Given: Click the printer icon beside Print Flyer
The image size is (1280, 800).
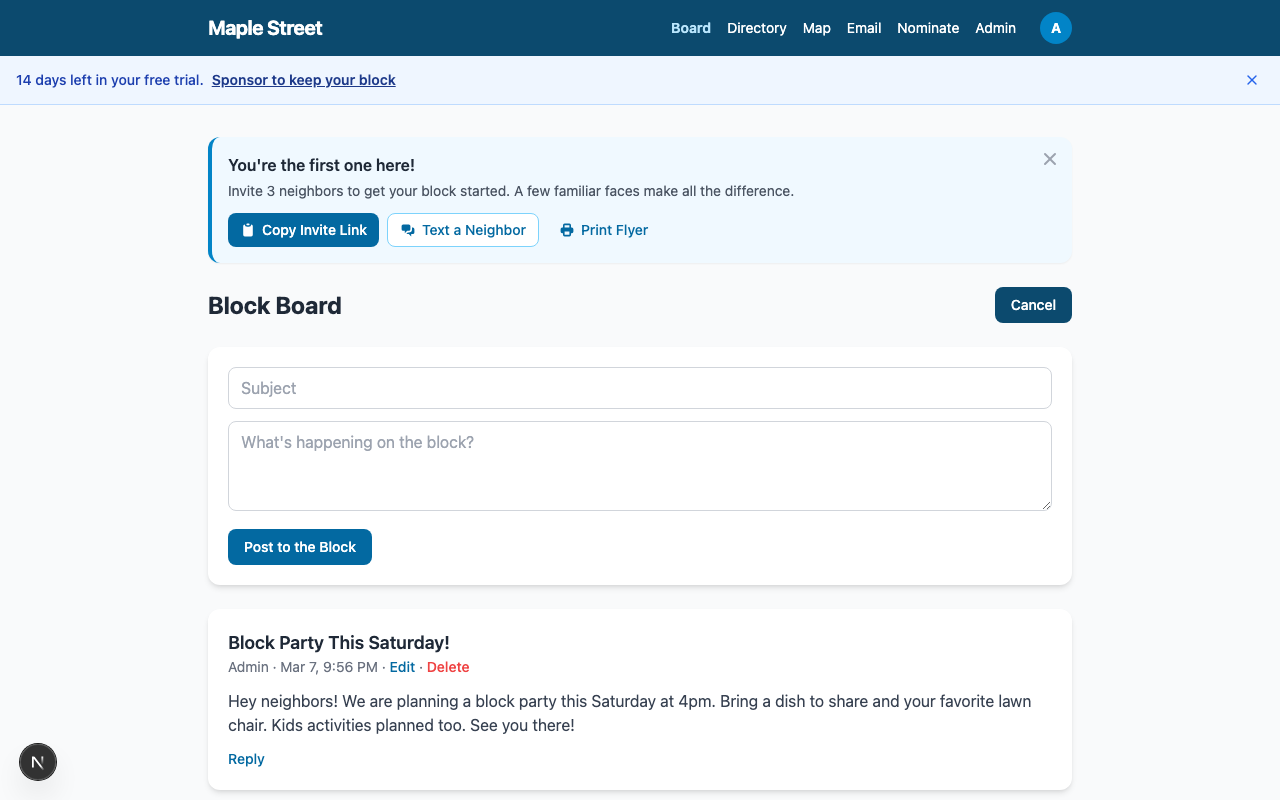Looking at the screenshot, I should point(567,230).
